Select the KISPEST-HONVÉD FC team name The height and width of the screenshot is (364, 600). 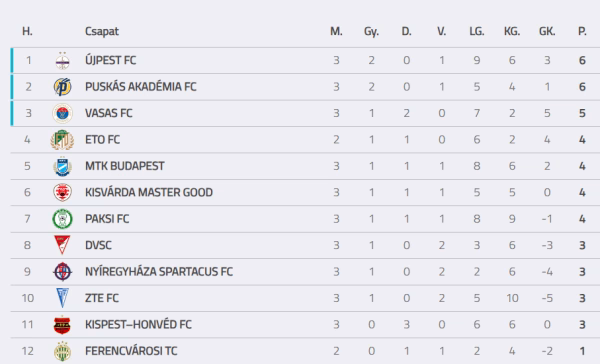pyautogui.click(x=138, y=325)
